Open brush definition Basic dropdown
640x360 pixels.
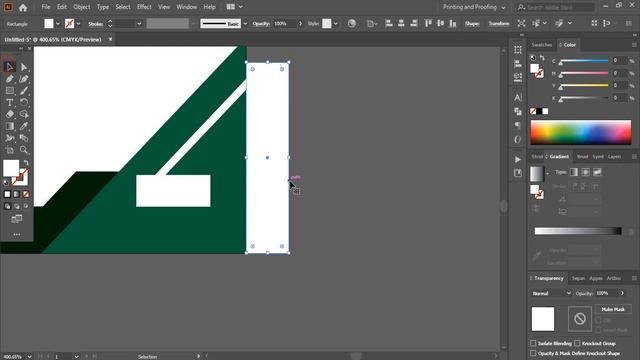coord(245,24)
